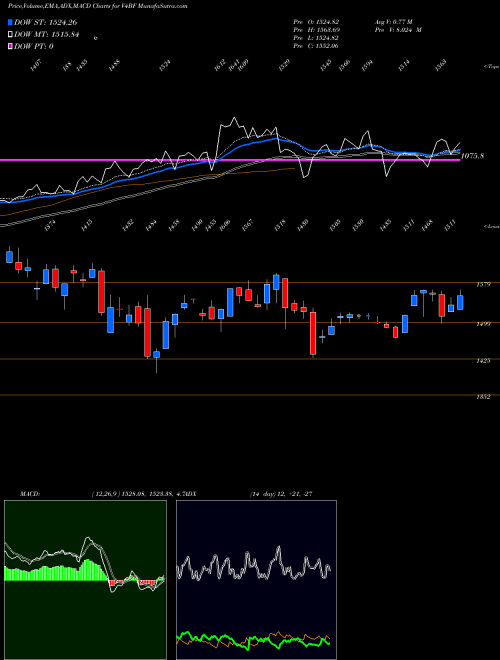Click the 1563 top value label

click(x=441, y=65)
